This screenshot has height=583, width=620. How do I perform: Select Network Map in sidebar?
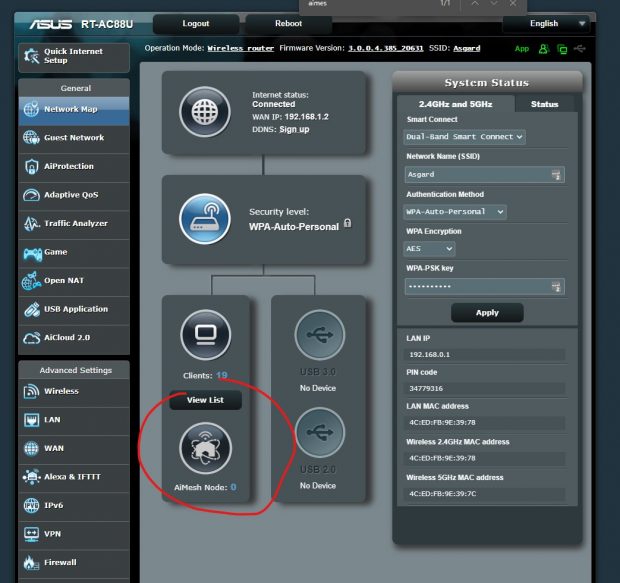tap(74, 110)
